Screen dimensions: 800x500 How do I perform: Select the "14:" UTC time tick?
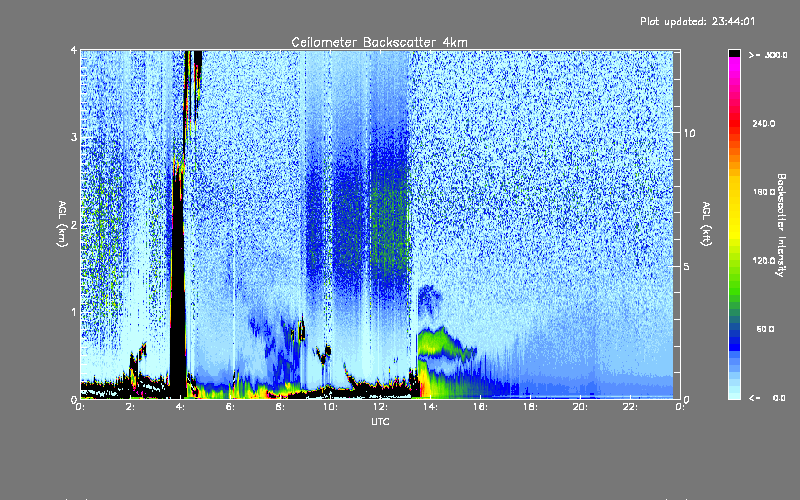coord(430,407)
